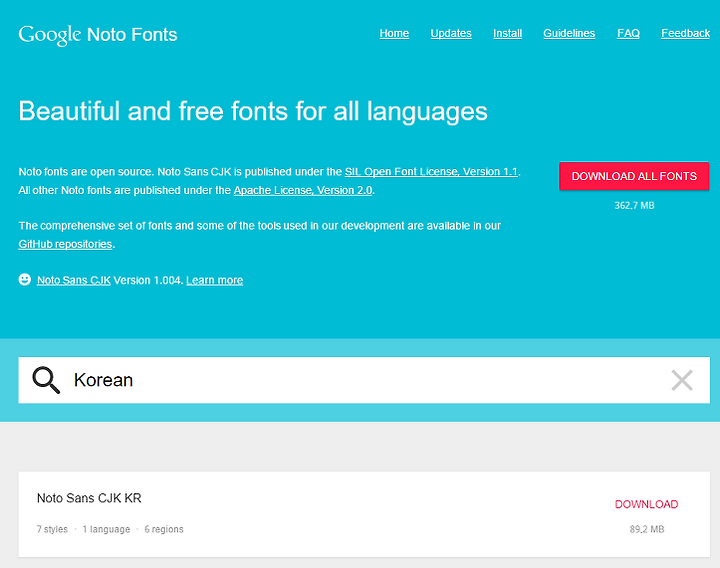Open the Home nav link
Image resolution: width=720 pixels, height=568 pixels.
(394, 34)
